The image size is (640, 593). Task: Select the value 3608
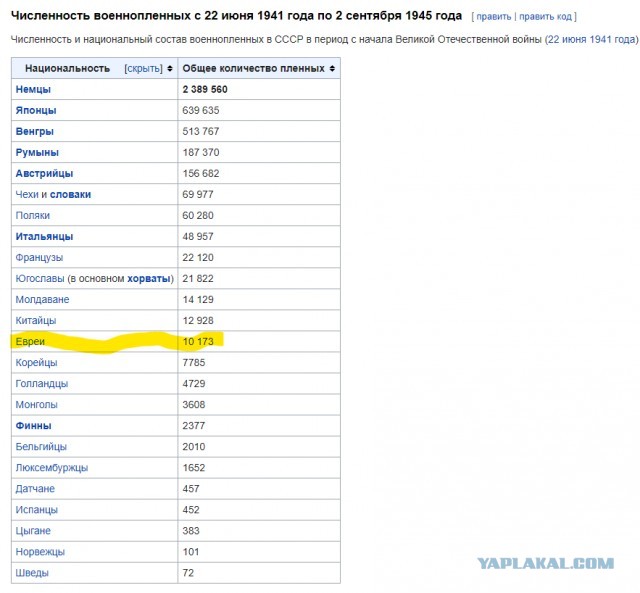(x=194, y=405)
